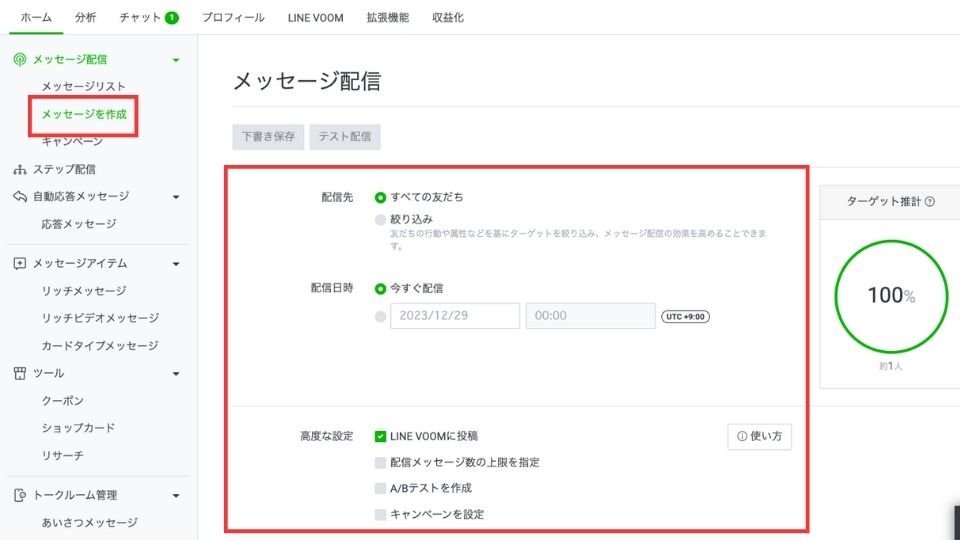
Task: Uncheck LINE VOOMに投稿 checkbox
Action: click(380, 437)
